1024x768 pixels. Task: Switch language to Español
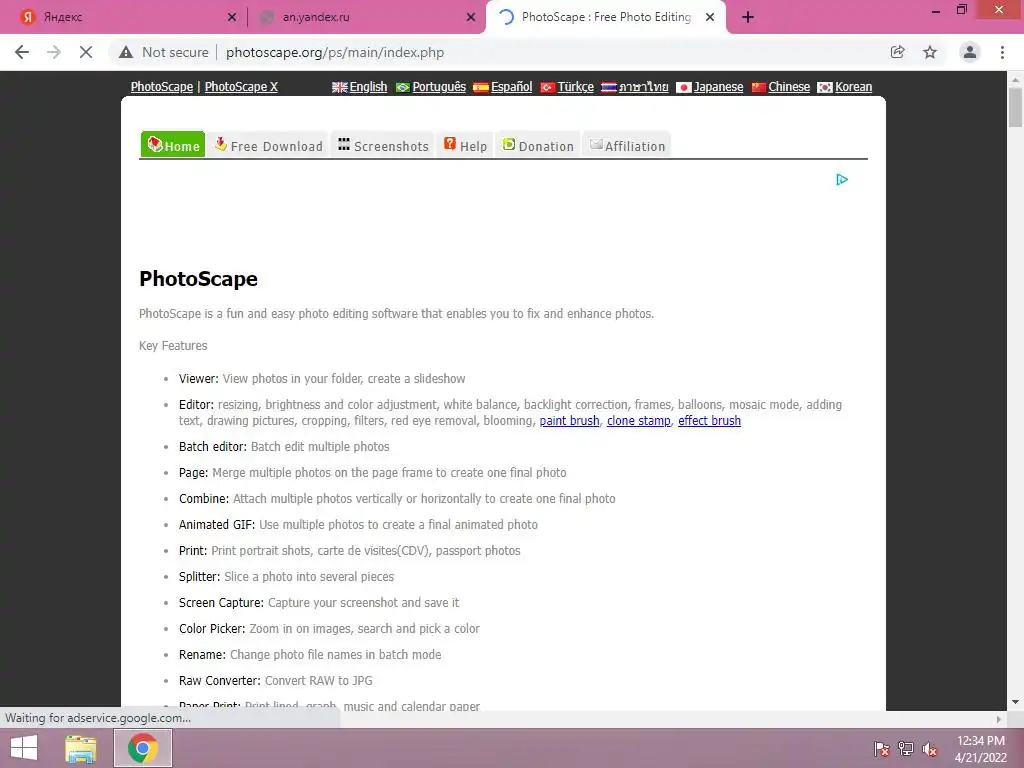(511, 87)
